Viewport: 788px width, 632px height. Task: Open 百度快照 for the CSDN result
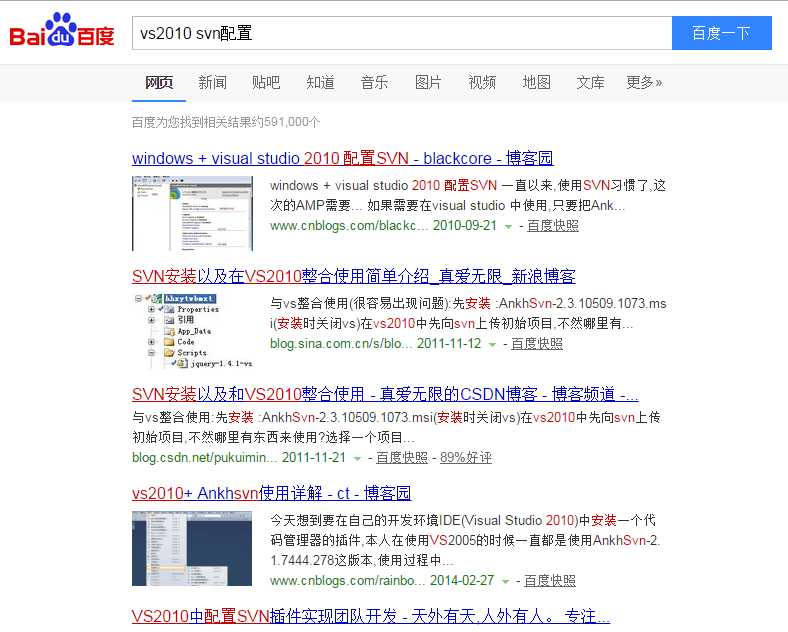[402, 458]
